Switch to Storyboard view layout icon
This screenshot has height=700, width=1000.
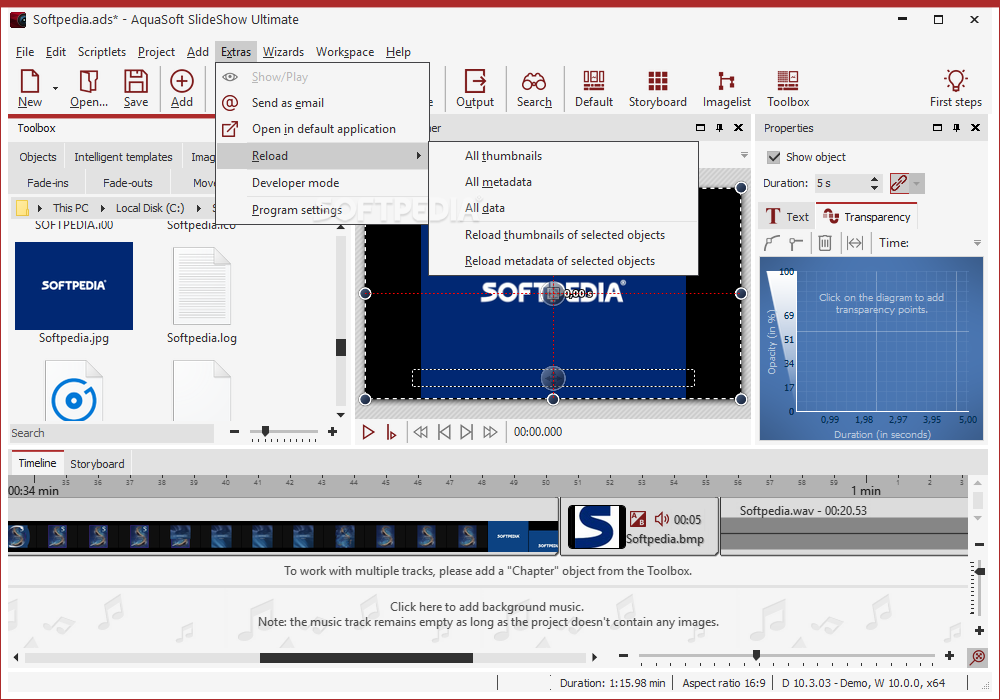coord(658,88)
